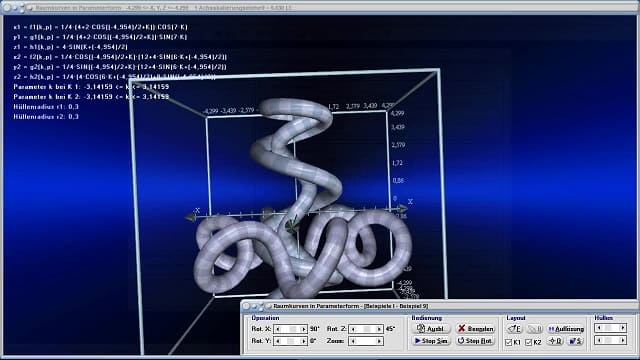Increase Rot. X with right arrow
Screen dimensions: 640x360
303,329
